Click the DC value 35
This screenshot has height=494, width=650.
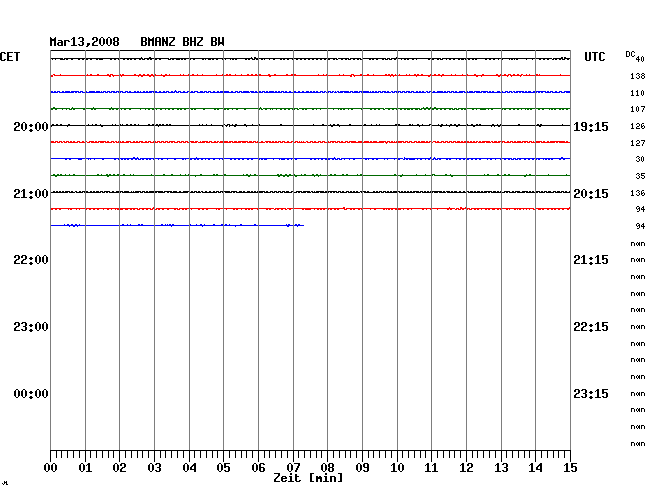click(640, 176)
